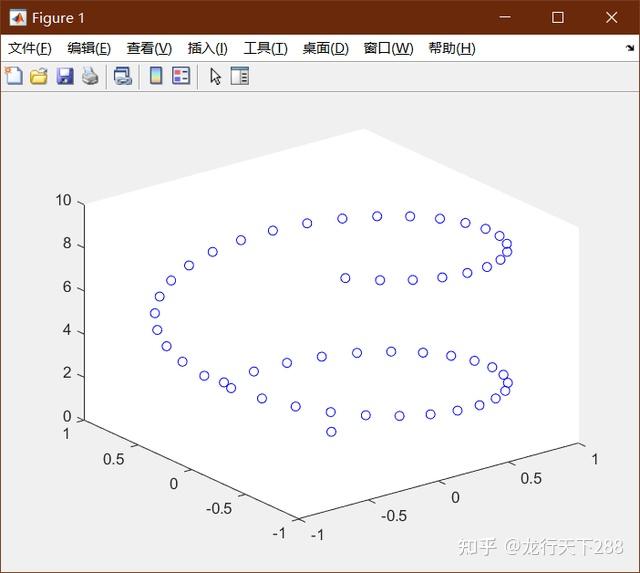Click the MATLAB logo in the title bar
640x573 pixels.
(x=18, y=18)
